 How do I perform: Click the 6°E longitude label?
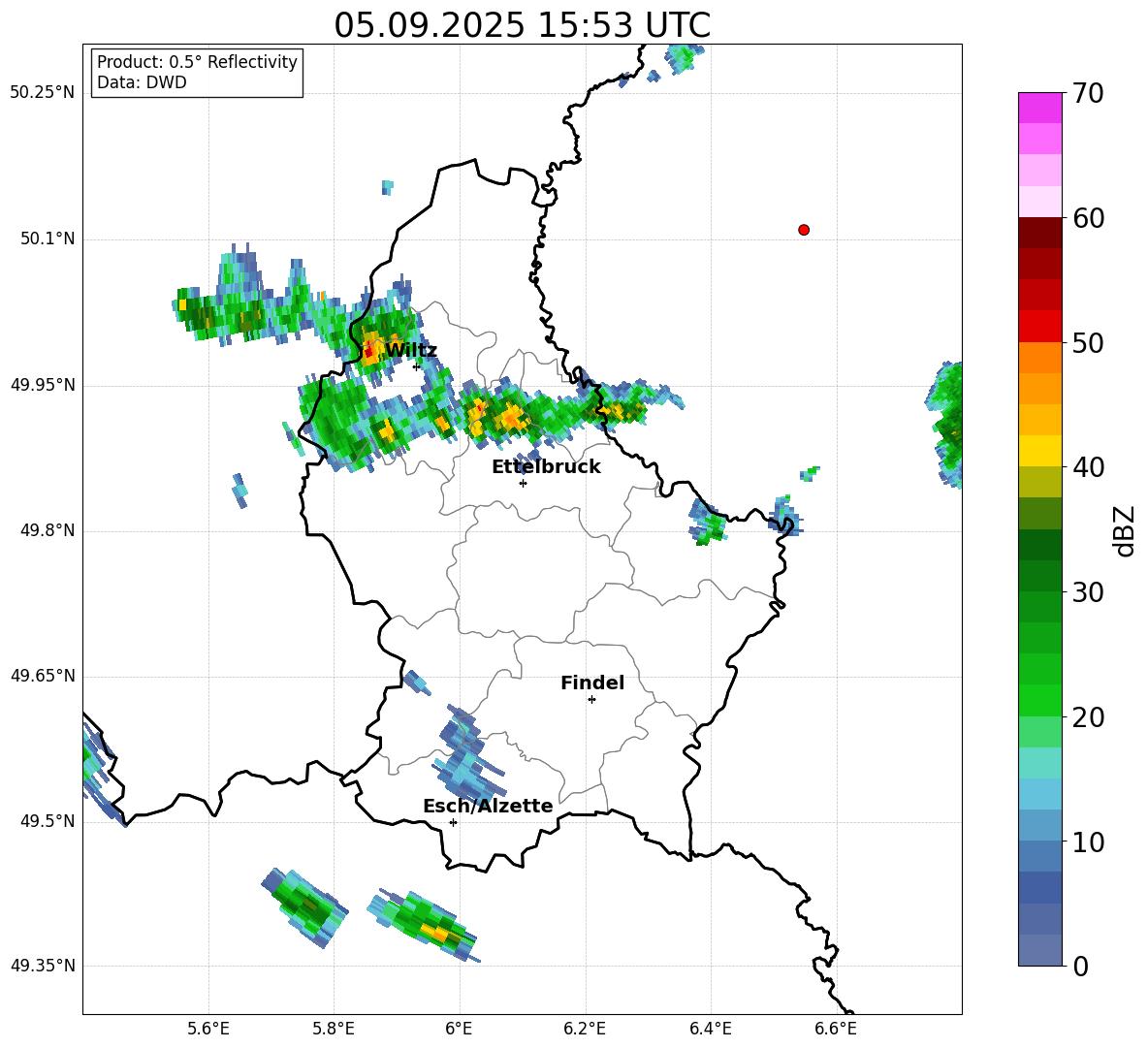point(459,1029)
